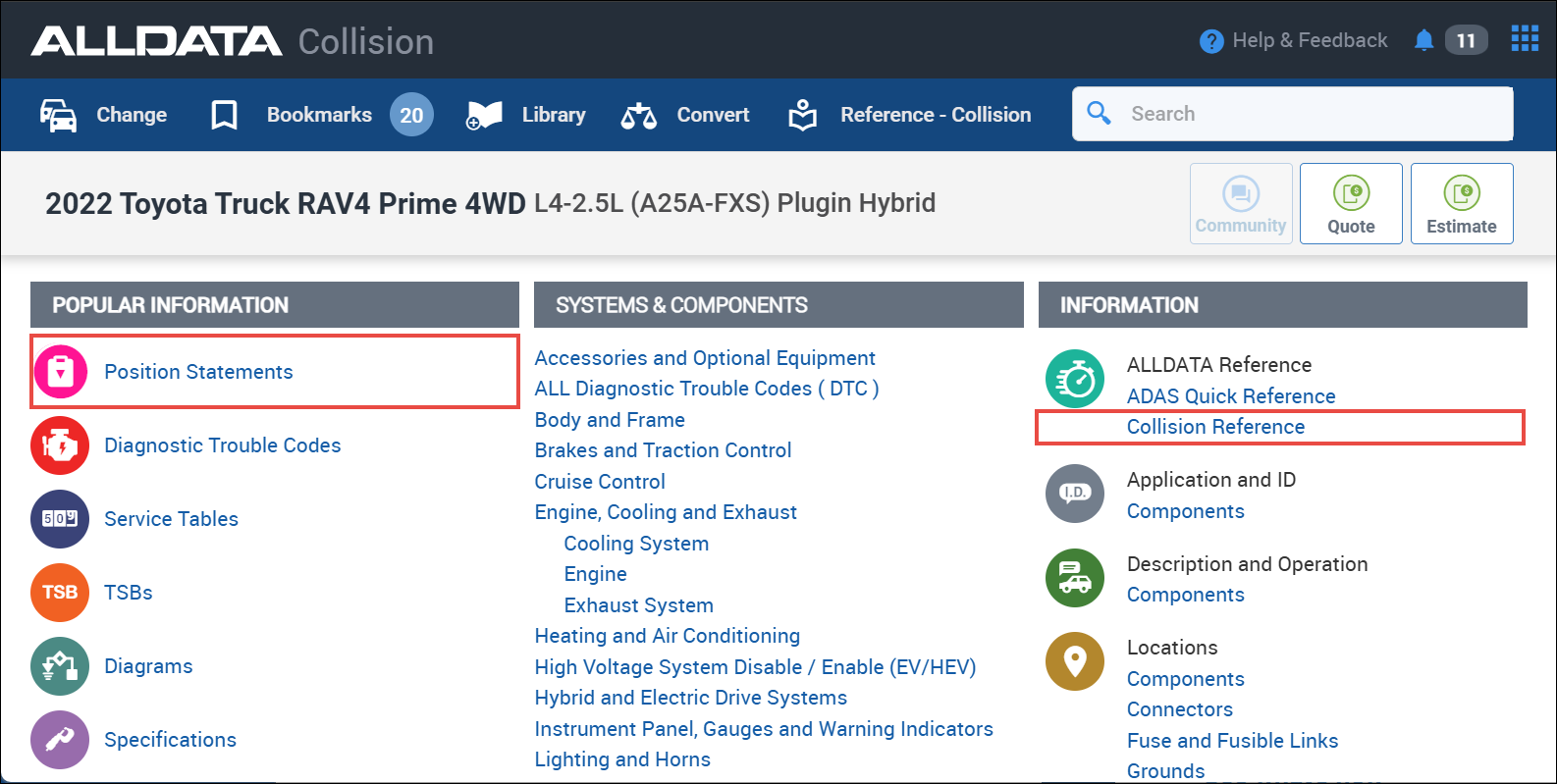Select the Convert menu label
Screen dimensions: 1557x784
click(x=713, y=115)
